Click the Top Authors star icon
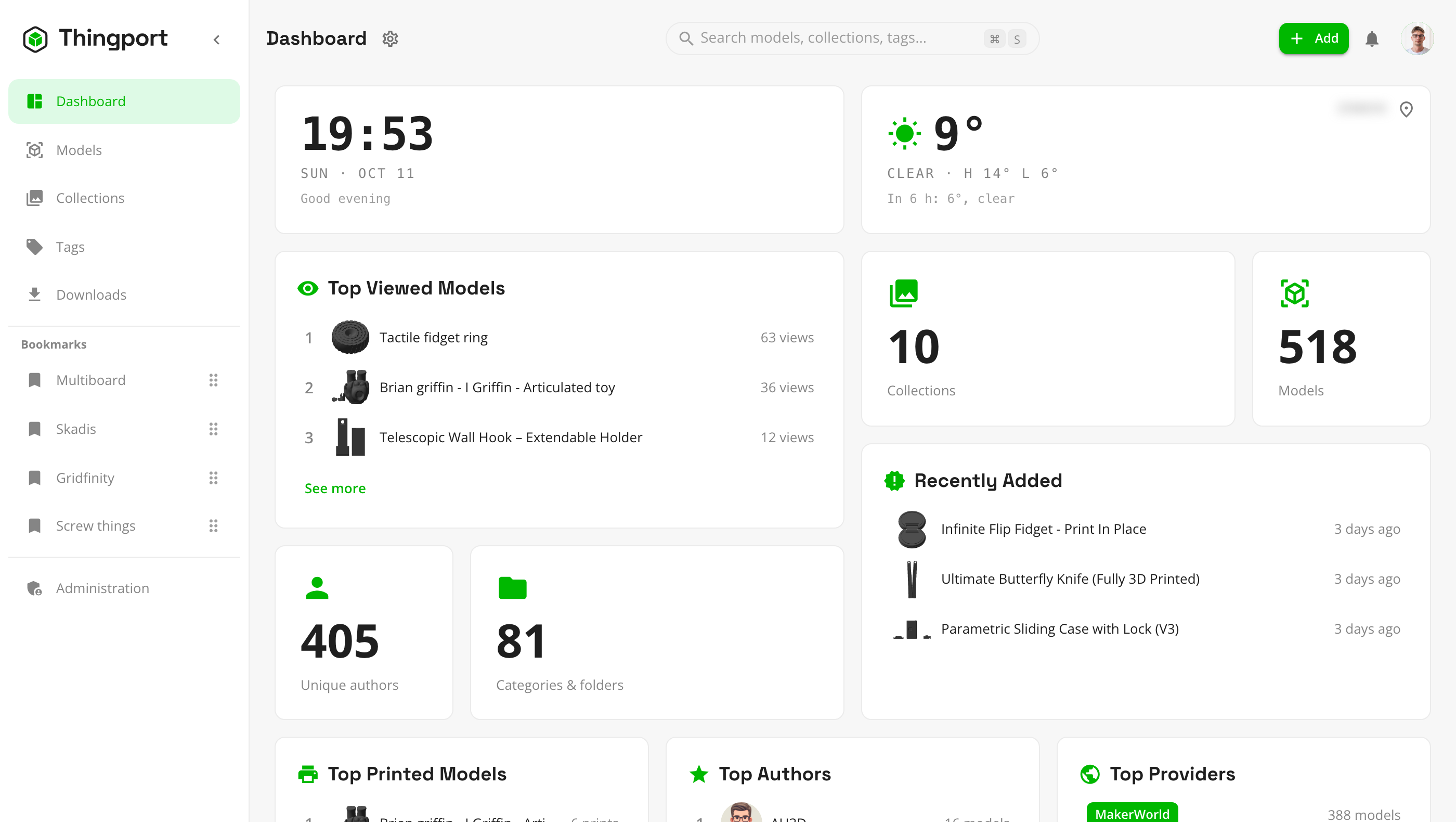Screen dimensions: 1456x822 [x=698, y=774]
